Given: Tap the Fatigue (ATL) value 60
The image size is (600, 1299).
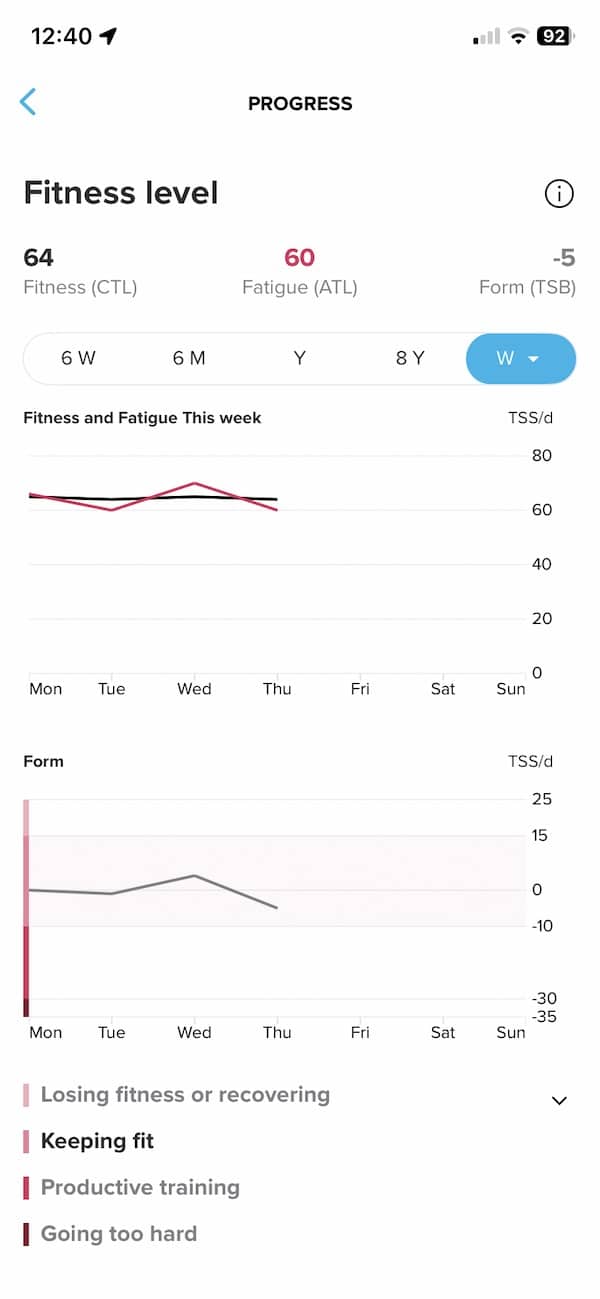Looking at the screenshot, I should (299, 258).
